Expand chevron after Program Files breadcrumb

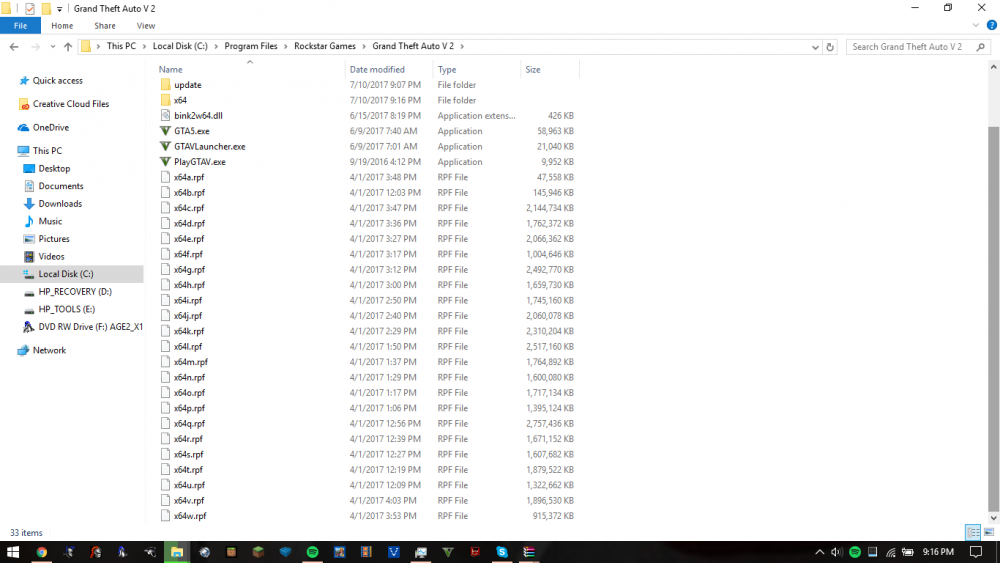coord(286,46)
